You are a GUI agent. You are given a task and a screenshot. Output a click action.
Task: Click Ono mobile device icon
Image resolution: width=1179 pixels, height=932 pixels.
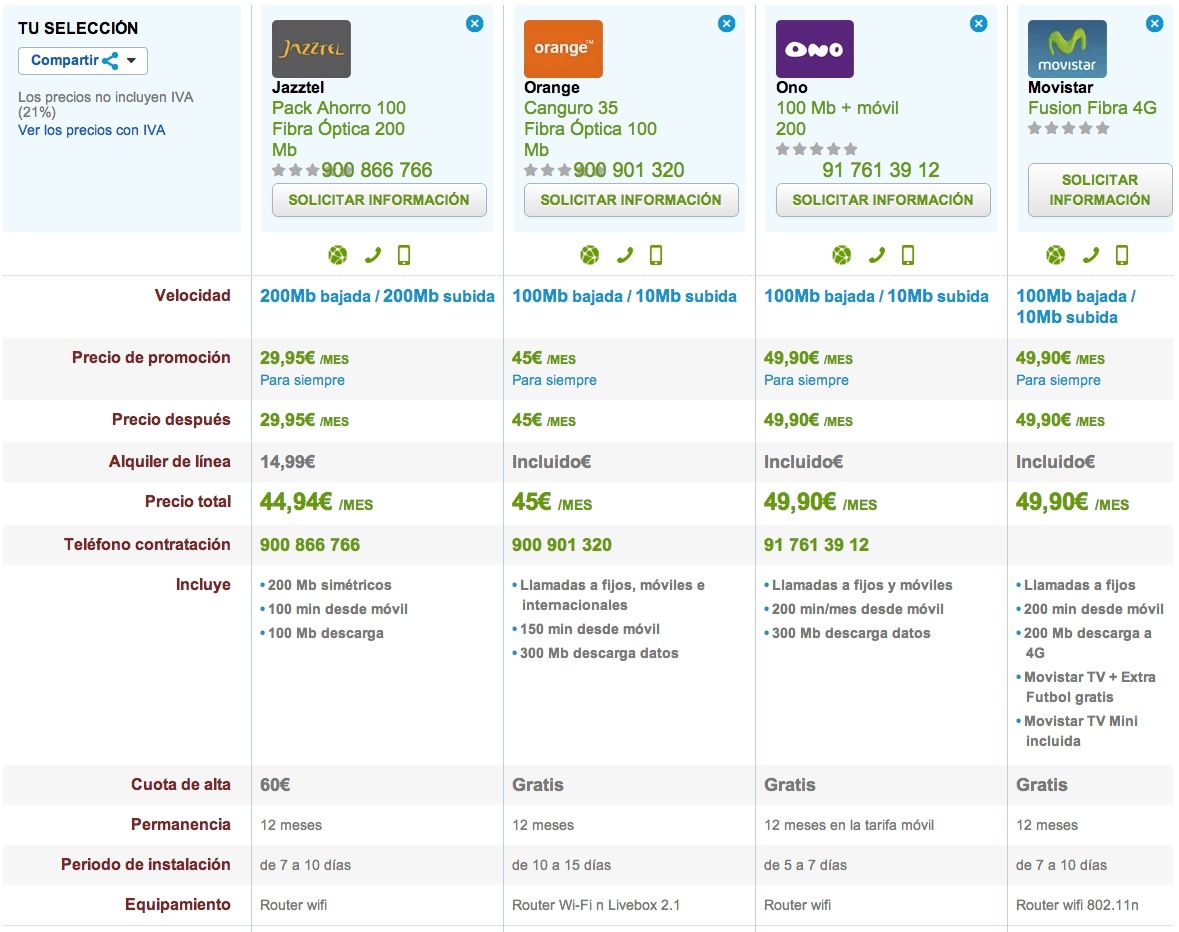(x=908, y=256)
